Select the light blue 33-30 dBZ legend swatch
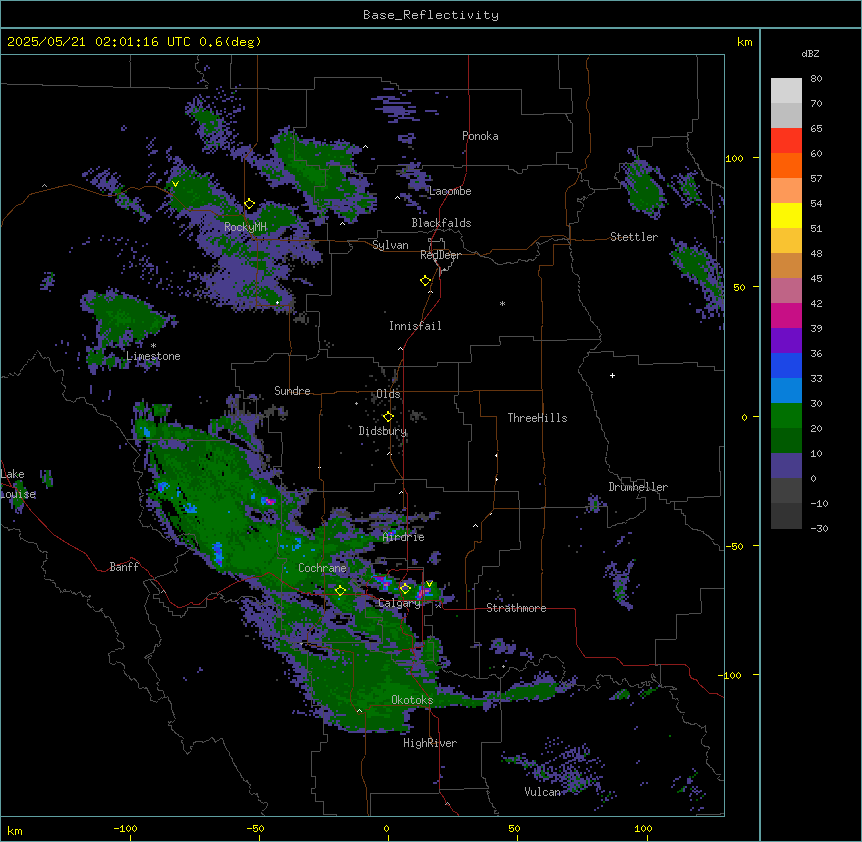Image resolution: width=862 pixels, height=842 pixels. pos(786,390)
